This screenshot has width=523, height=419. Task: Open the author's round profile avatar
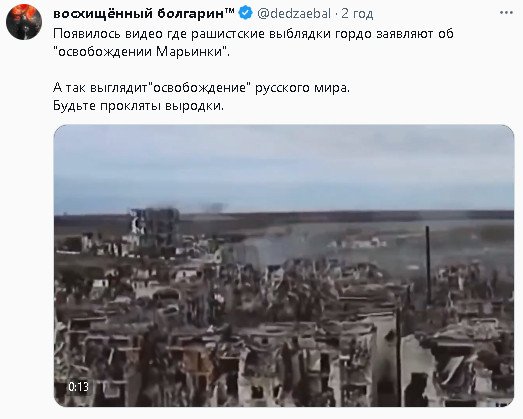click(24, 22)
